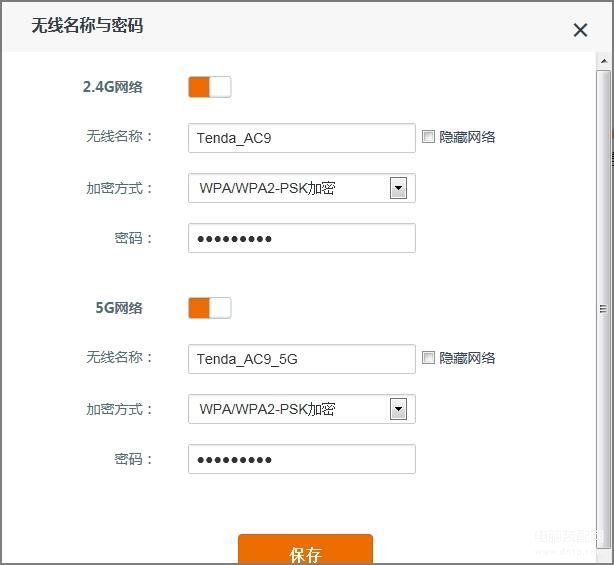Screen dimensions: 614x565
Task: Click the 2.4G 无线名称 field Tenda_AC9
Action: click(x=302, y=138)
